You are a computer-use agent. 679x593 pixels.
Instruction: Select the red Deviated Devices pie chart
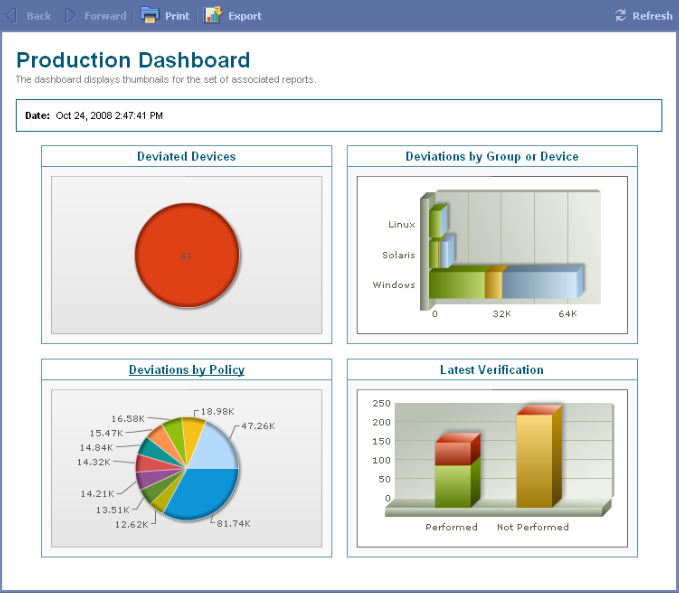tap(187, 256)
